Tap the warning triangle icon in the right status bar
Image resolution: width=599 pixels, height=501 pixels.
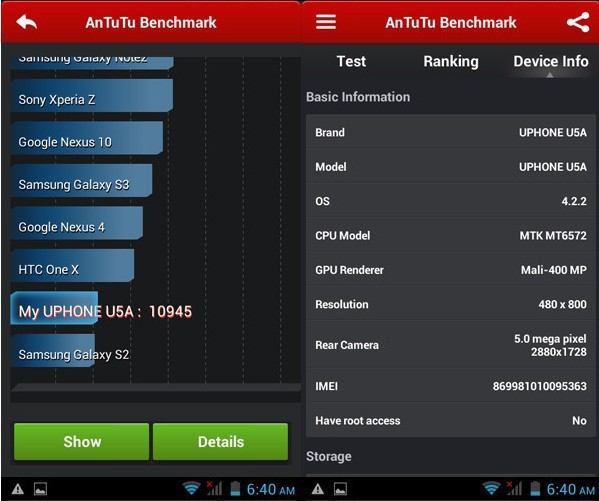click(318, 489)
